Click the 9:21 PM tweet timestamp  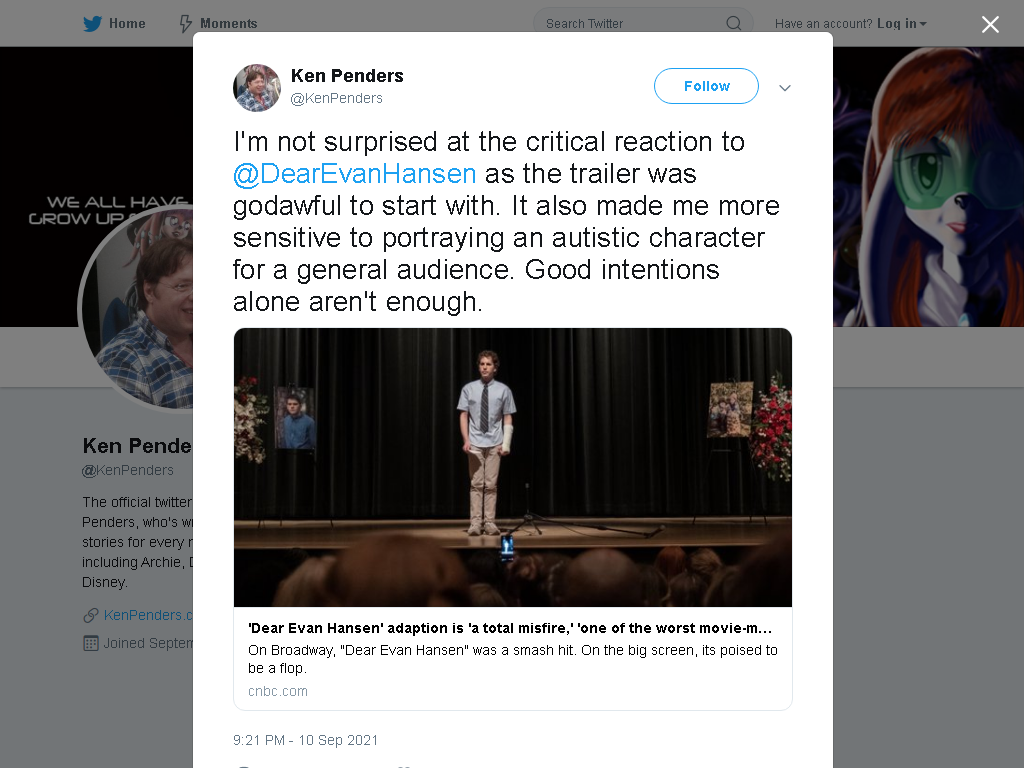(x=306, y=740)
